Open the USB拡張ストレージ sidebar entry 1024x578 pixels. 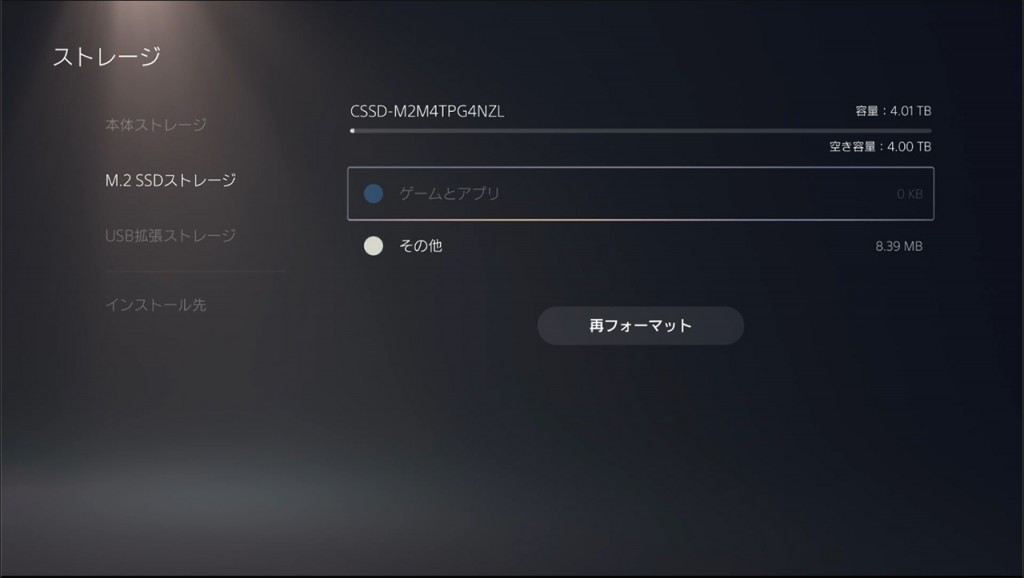click(170, 235)
